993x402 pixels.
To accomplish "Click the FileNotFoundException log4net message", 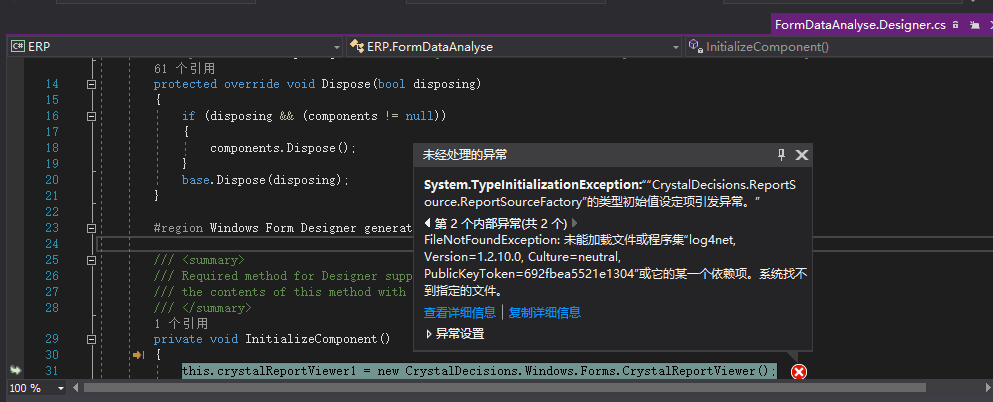I will (615, 266).
